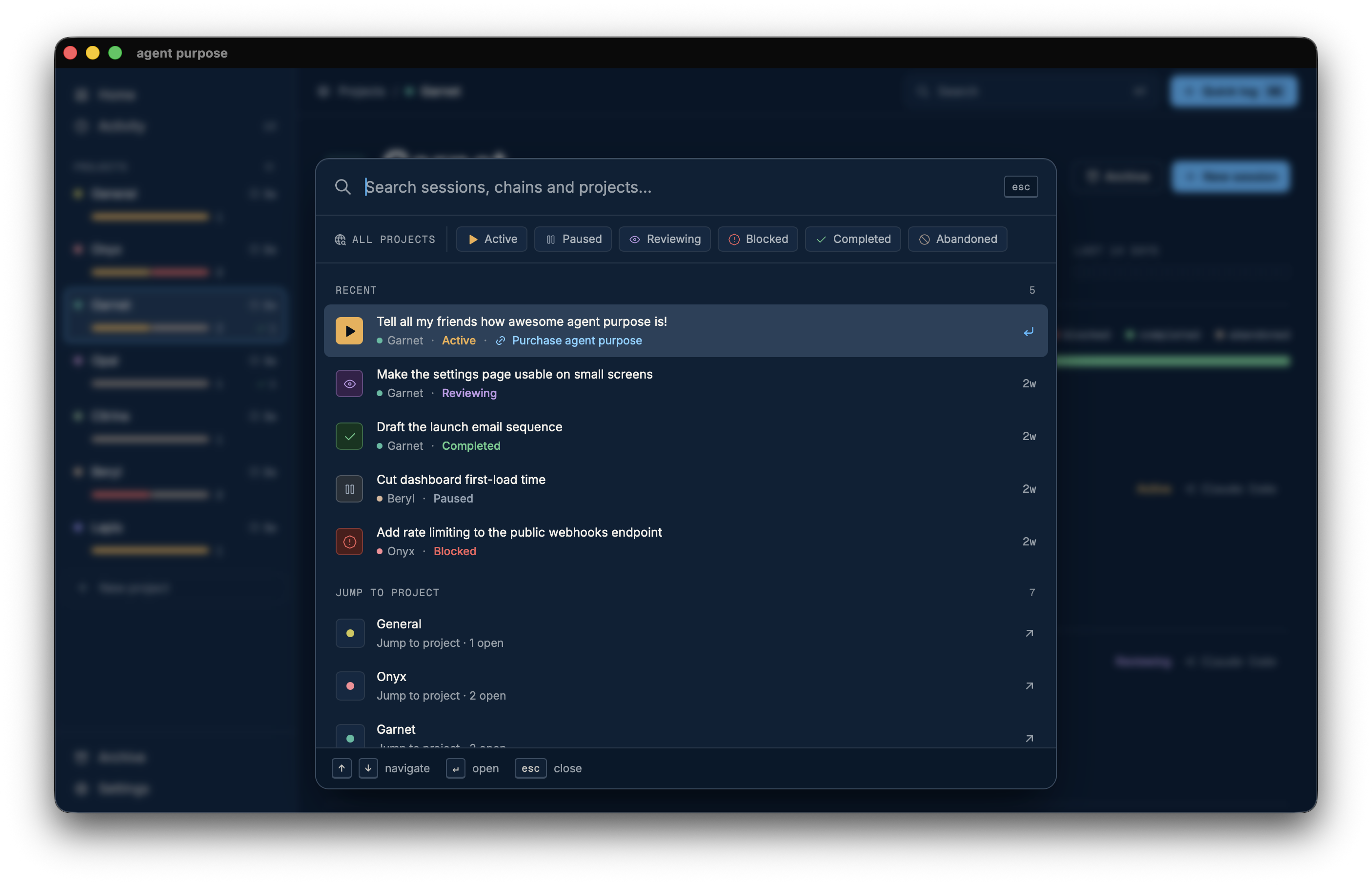Open 'Draft the launch email sequence' session
1372x885 pixels.
click(686, 436)
